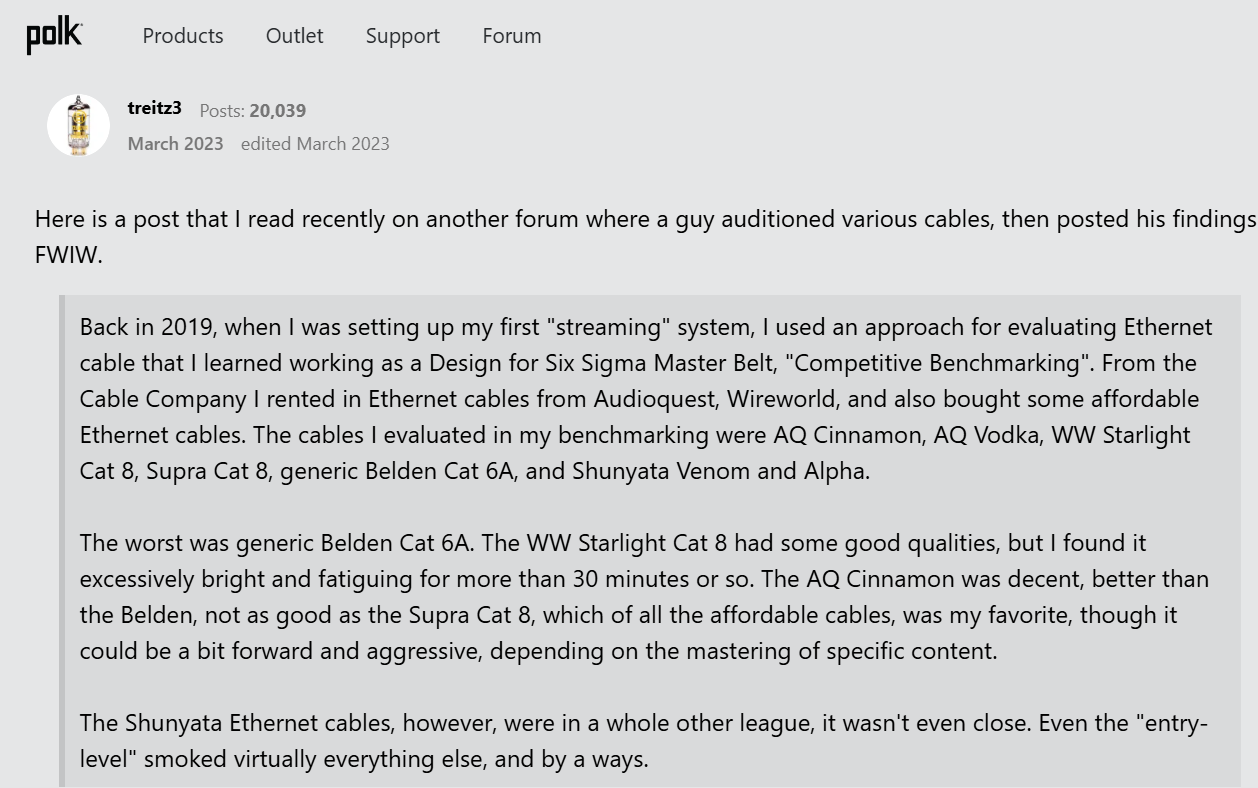Image resolution: width=1258 pixels, height=788 pixels.
Task: Click the March 2023 post date link
Action: click(175, 143)
